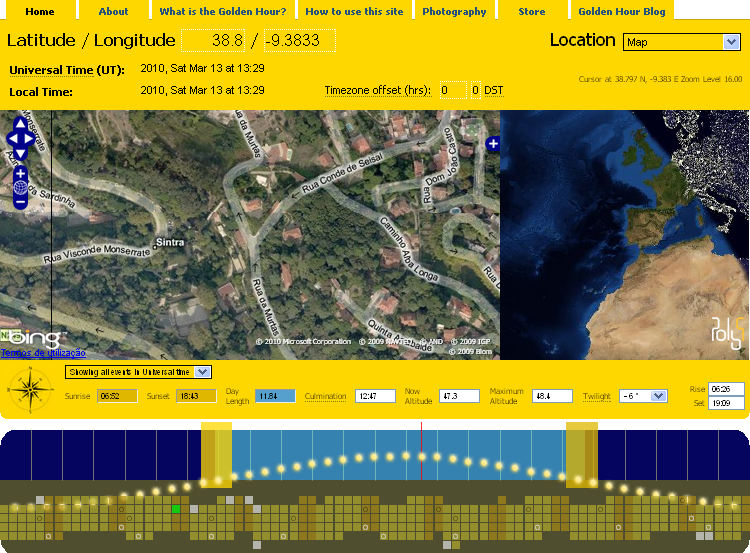The width and height of the screenshot is (750, 553).
Task: Click the Timezone offset (hrs) label
Action: point(378,90)
